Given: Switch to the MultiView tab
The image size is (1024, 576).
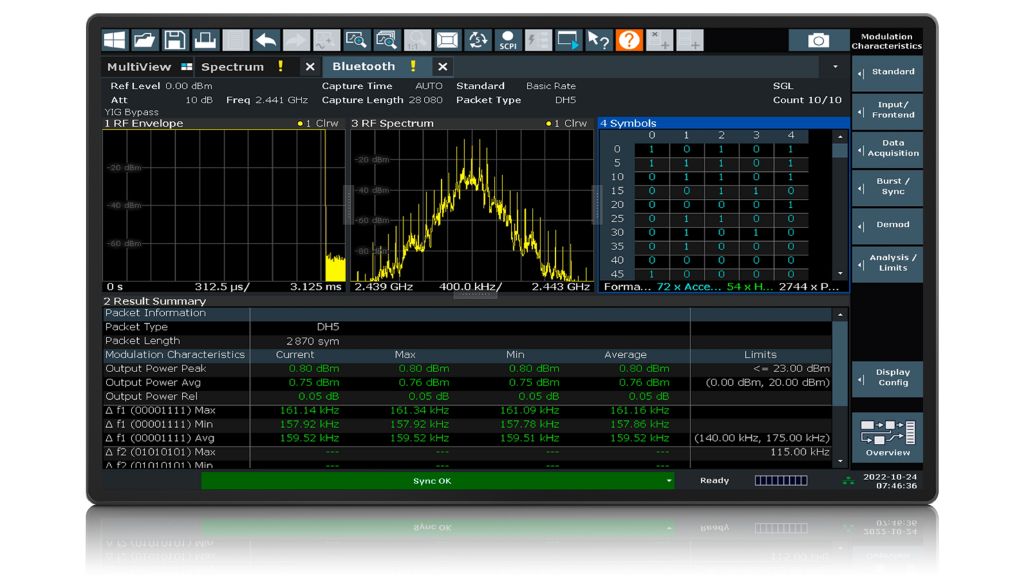Looking at the screenshot, I should tap(139, 67).
